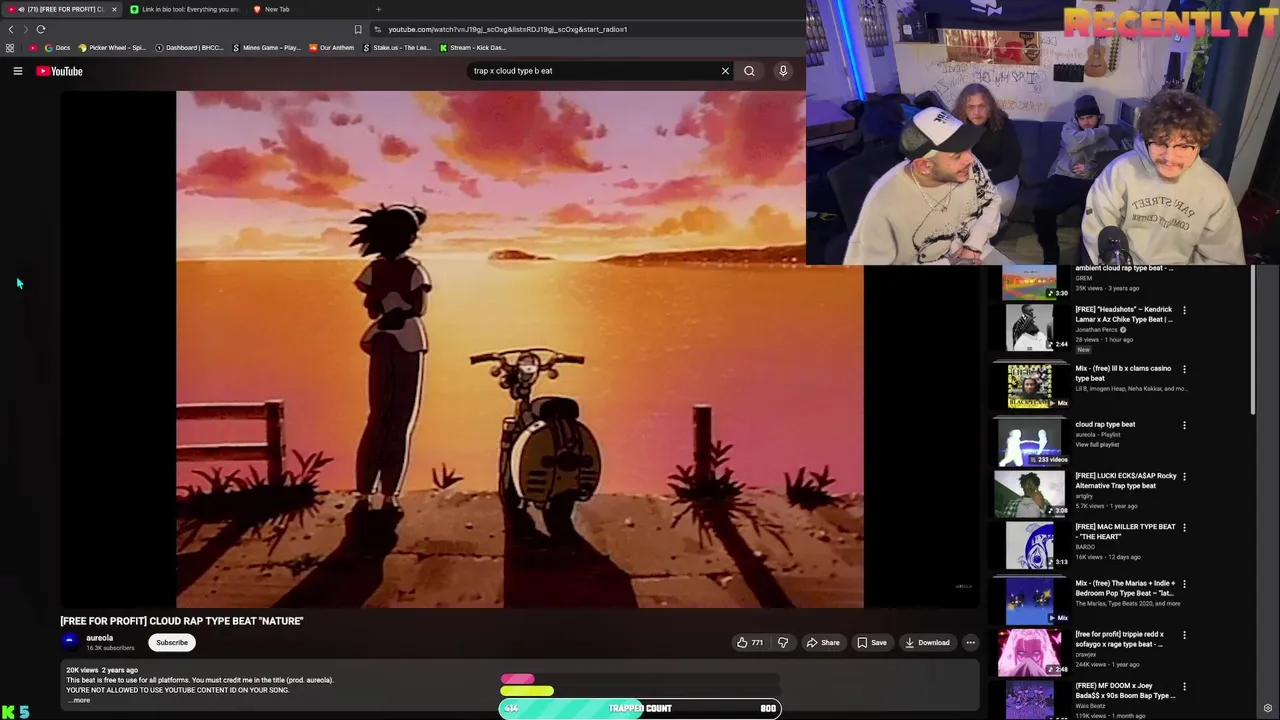Click the TRAPPED COUNT progress bar overlay

click(x=640, y=708)
